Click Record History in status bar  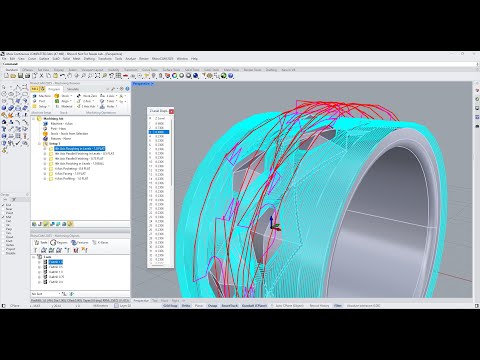coord(319,306)
